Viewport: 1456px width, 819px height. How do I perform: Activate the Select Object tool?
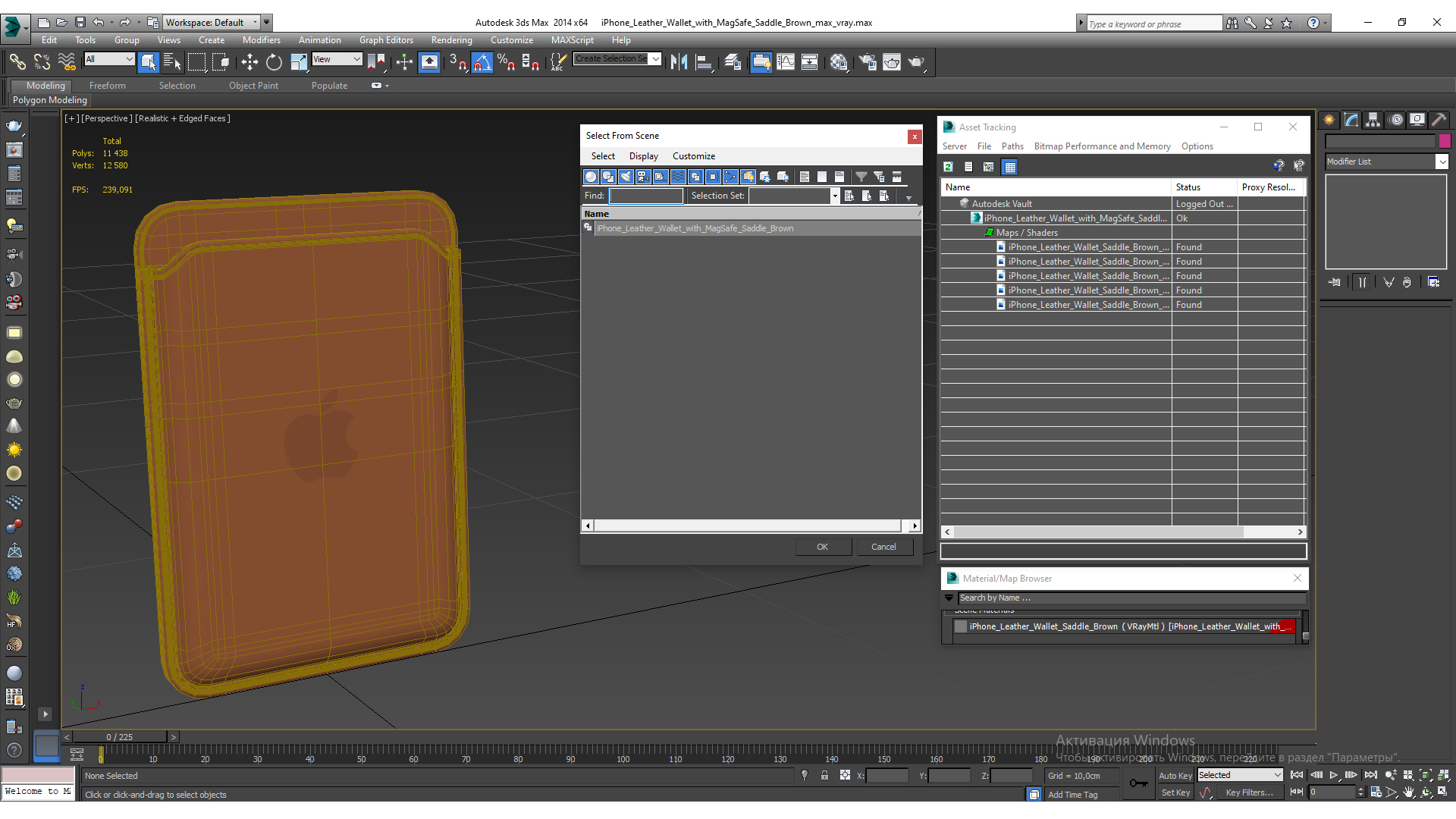[149, 62]
